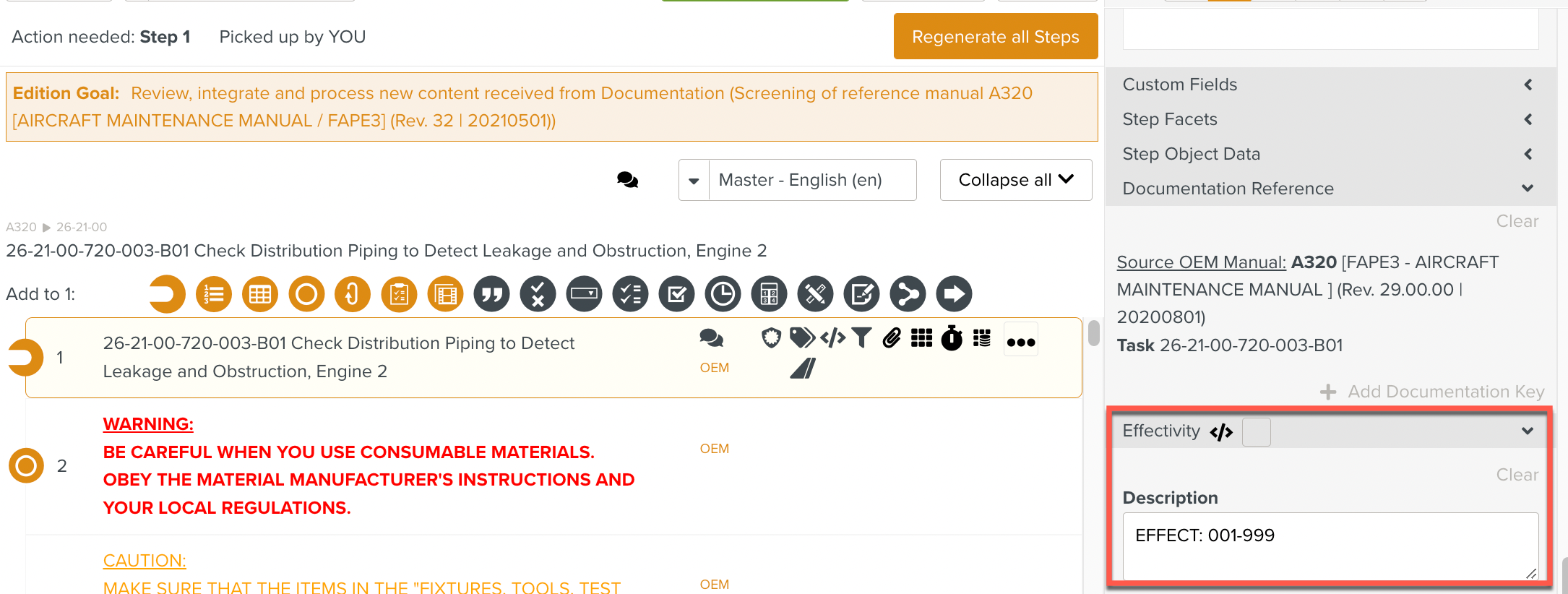Add a clock time step icon
This screenshot has width=1568, height=594.
(x=723, y=294)
